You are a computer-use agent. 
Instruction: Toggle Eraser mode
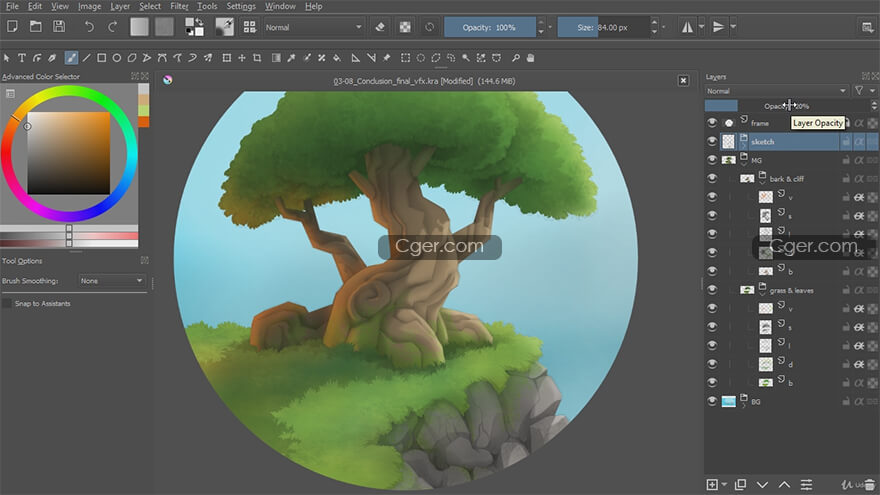380,27
